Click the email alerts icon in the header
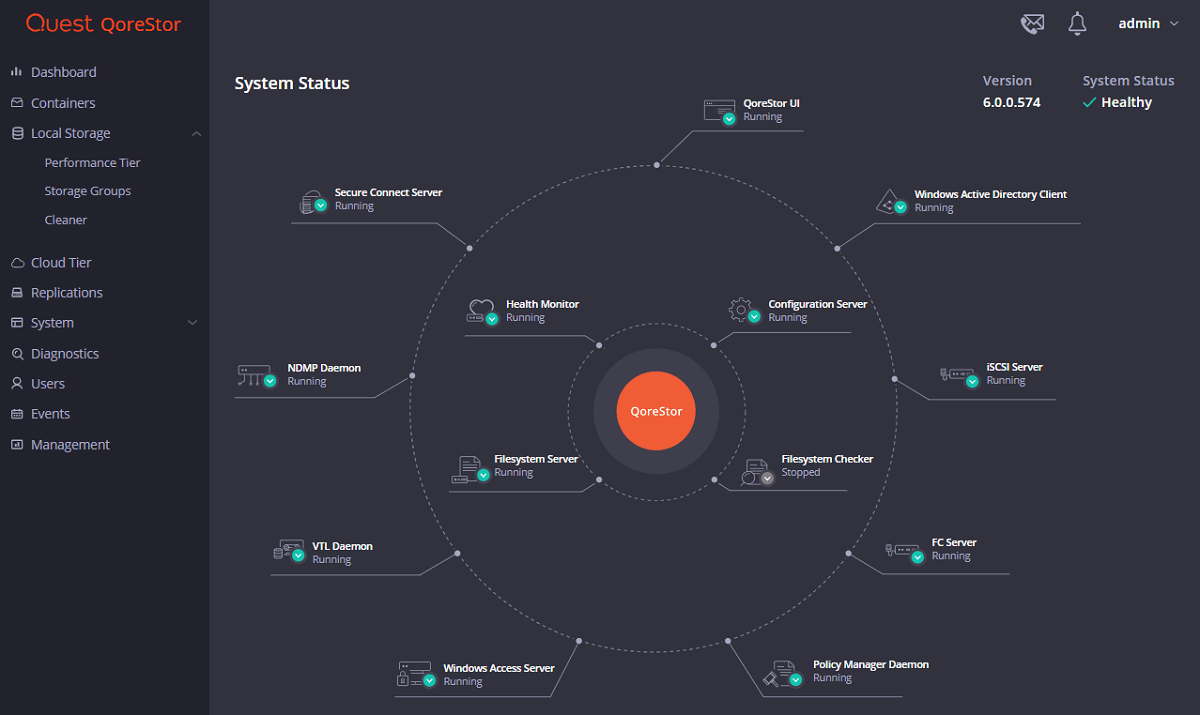 [1032, 23]
